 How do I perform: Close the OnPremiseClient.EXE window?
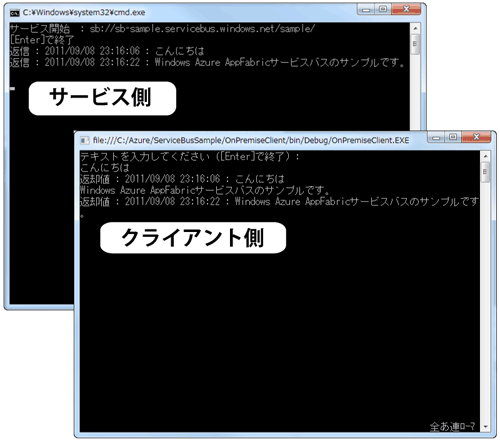(476, 137)
